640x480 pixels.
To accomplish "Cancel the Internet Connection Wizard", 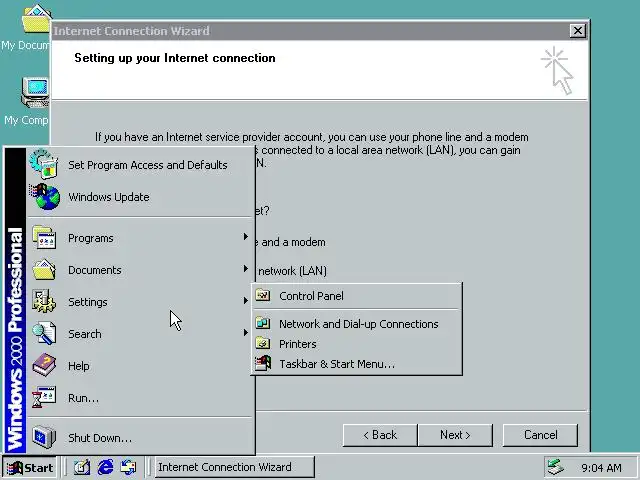I will point(540,435).
